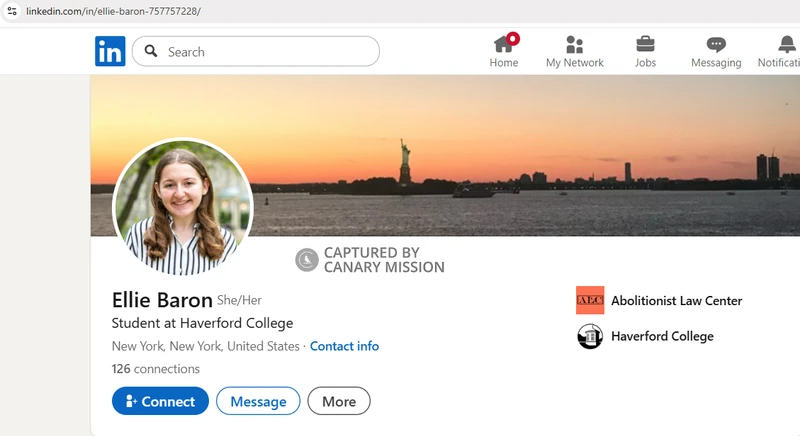The image size is (800, 436).
Task: Open the Haverford College link
Action: point(662,336)
